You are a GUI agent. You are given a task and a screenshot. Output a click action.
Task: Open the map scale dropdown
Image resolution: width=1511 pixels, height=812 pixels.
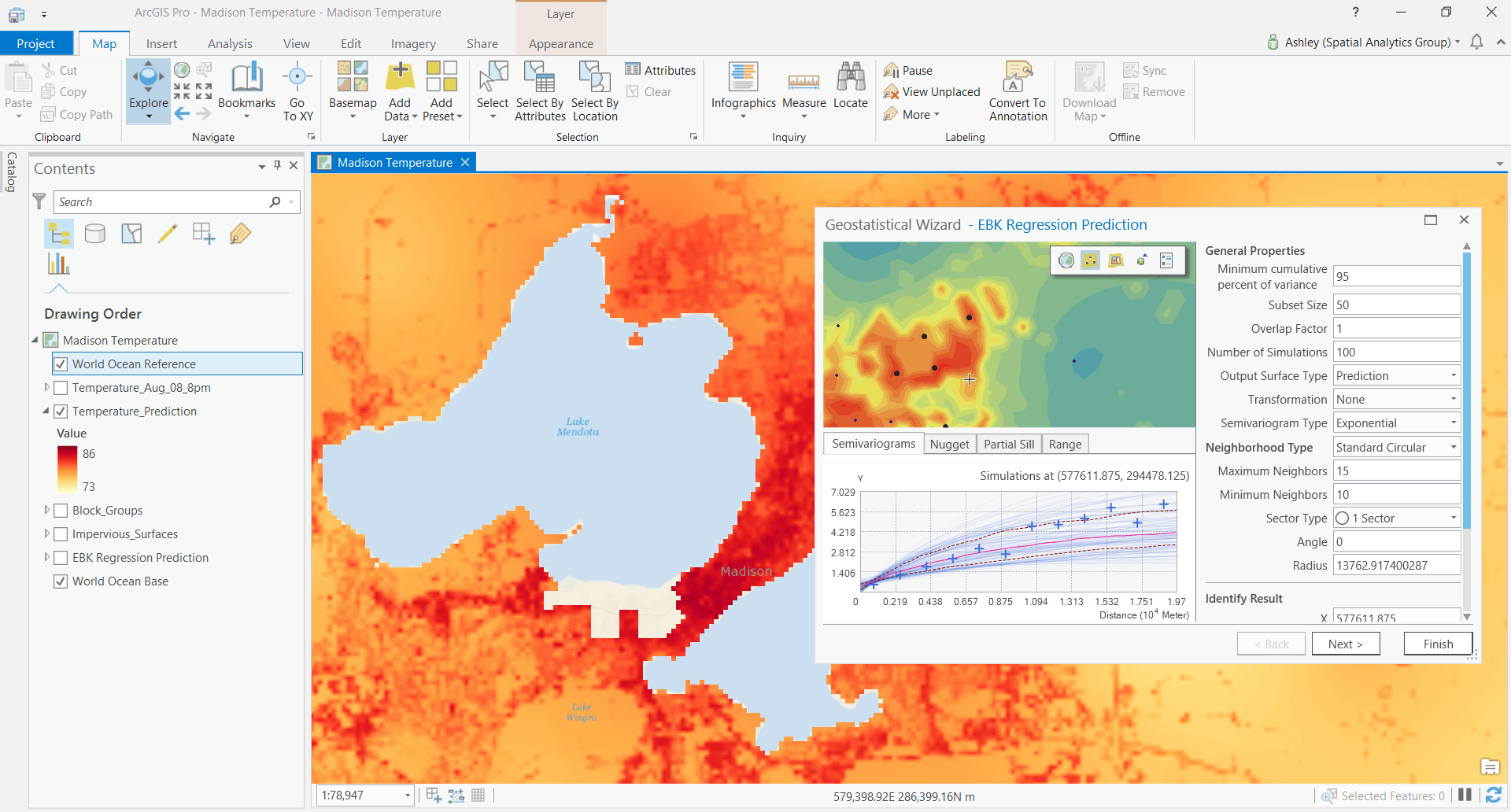(x=407, y=795)
